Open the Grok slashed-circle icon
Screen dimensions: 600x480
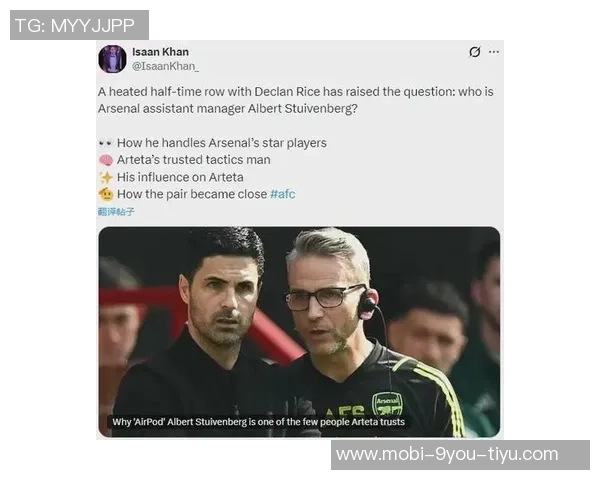coord(474,52)
